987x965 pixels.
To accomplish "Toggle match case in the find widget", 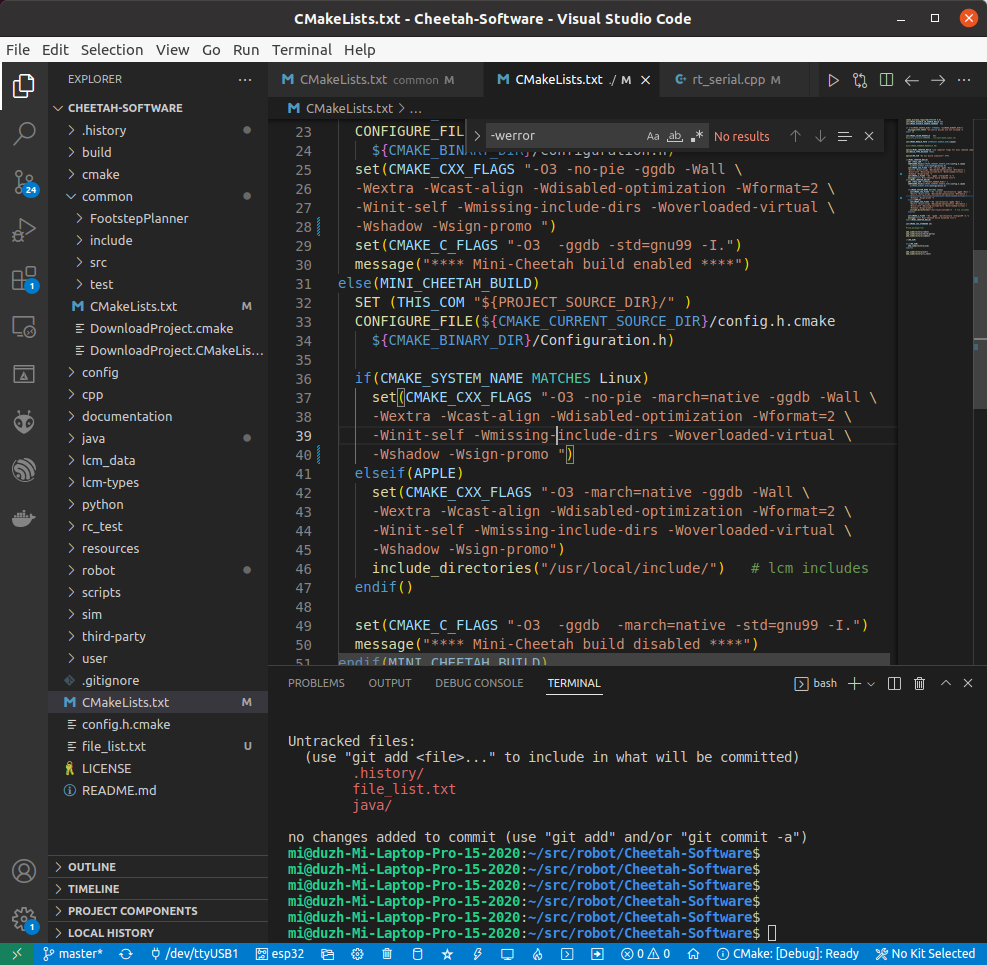I will tap(653, 135).
